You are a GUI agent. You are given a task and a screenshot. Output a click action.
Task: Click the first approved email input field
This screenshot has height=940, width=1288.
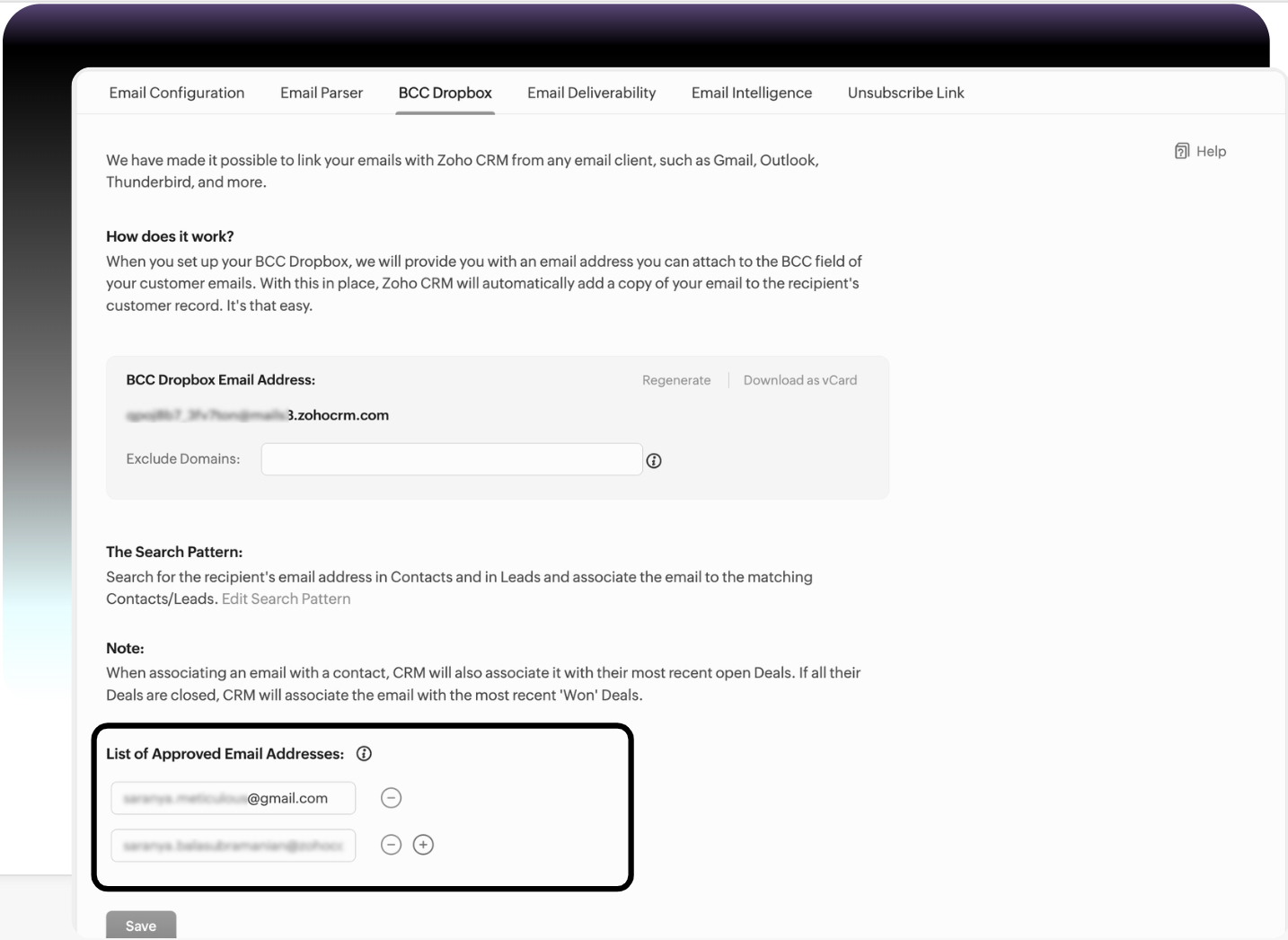tap(233, 798)
